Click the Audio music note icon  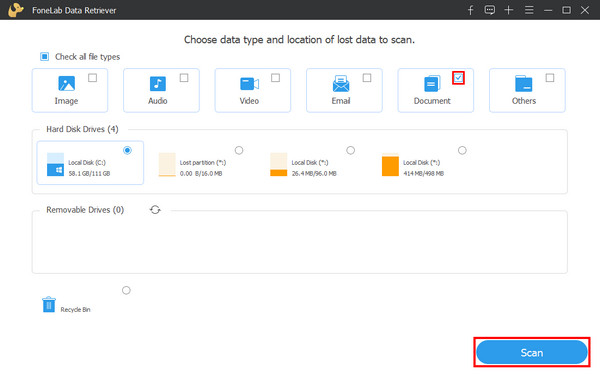tap(158, 83)
